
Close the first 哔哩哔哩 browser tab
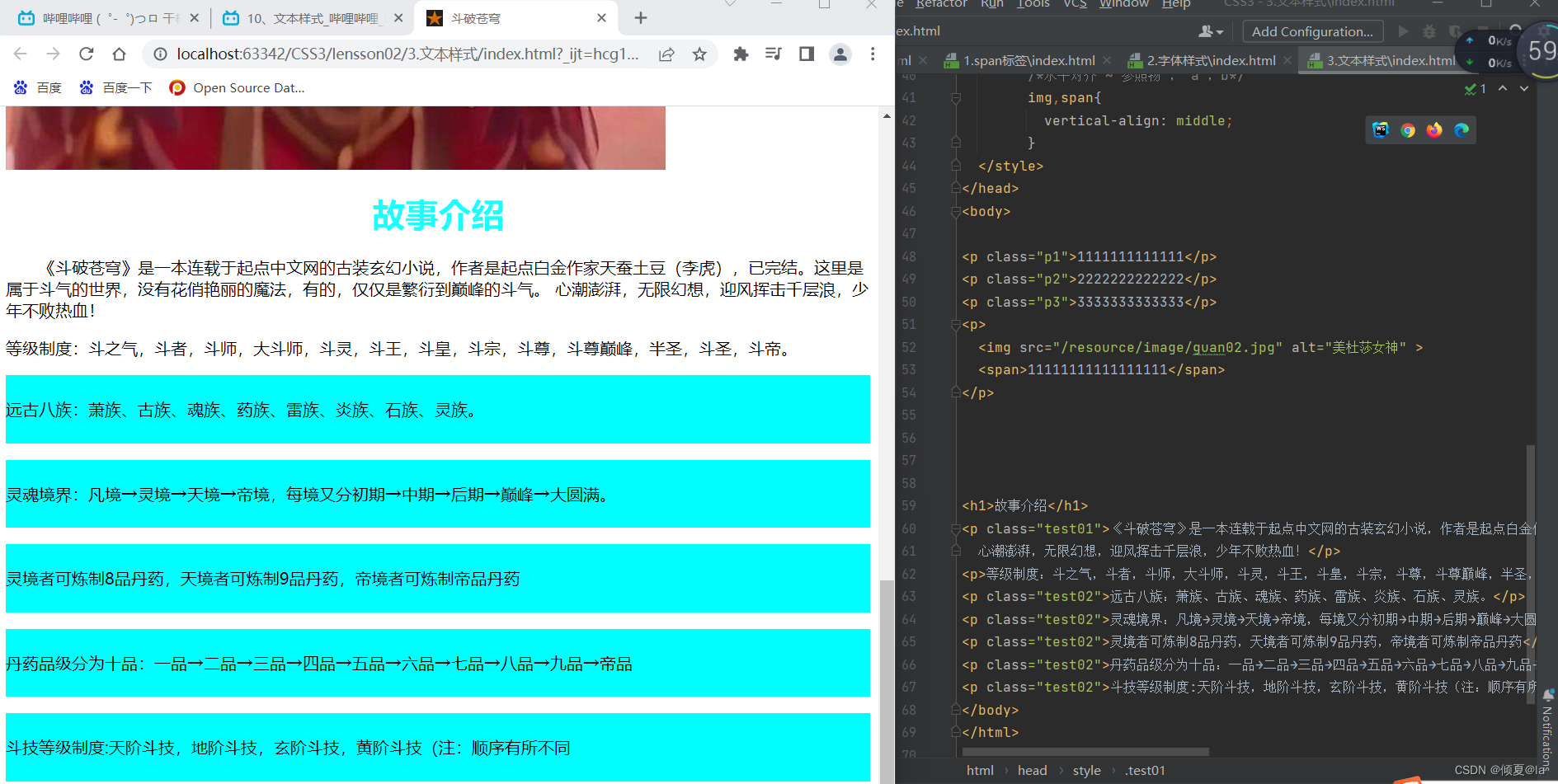click(x=195, y=18)
